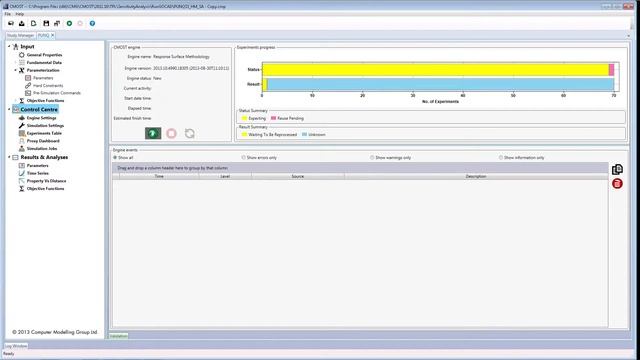
Task: Click the green start toolbar icon
Action: coord(69,24)
